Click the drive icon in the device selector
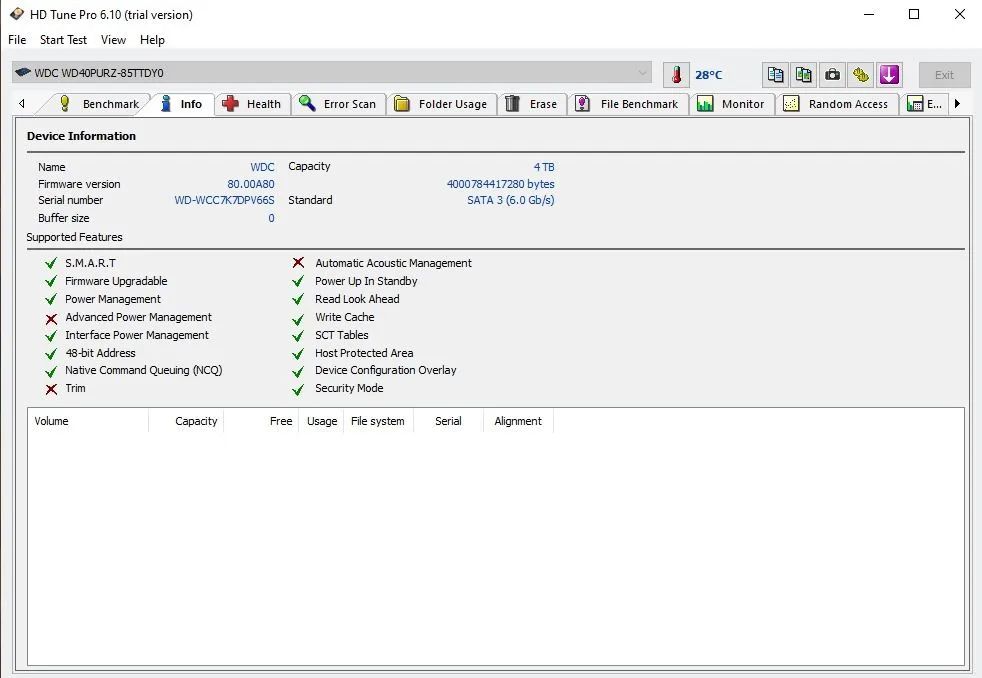The image size is (982, 678). pos(23,72)
